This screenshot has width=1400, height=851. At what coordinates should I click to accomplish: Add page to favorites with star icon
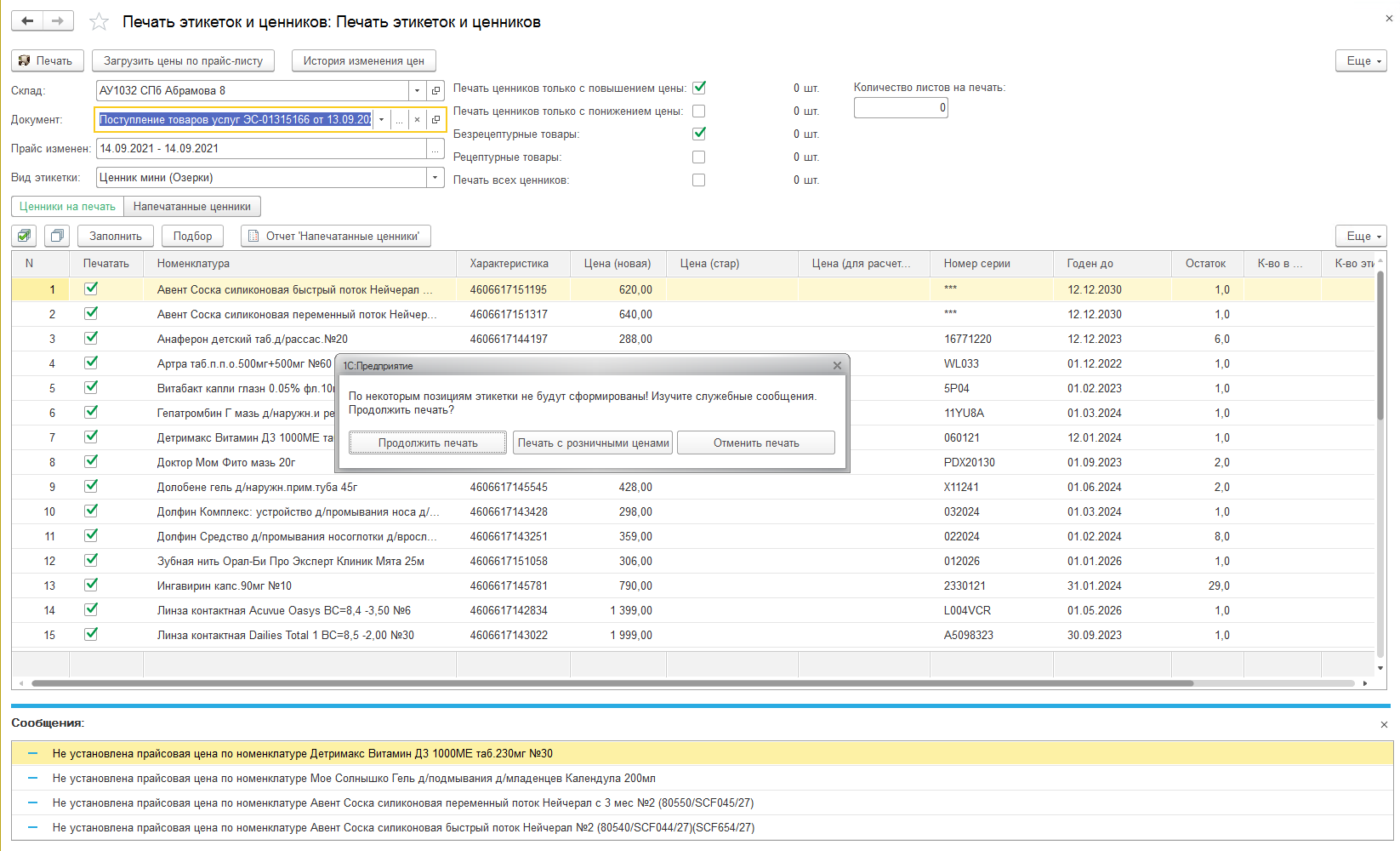[99, 22]
